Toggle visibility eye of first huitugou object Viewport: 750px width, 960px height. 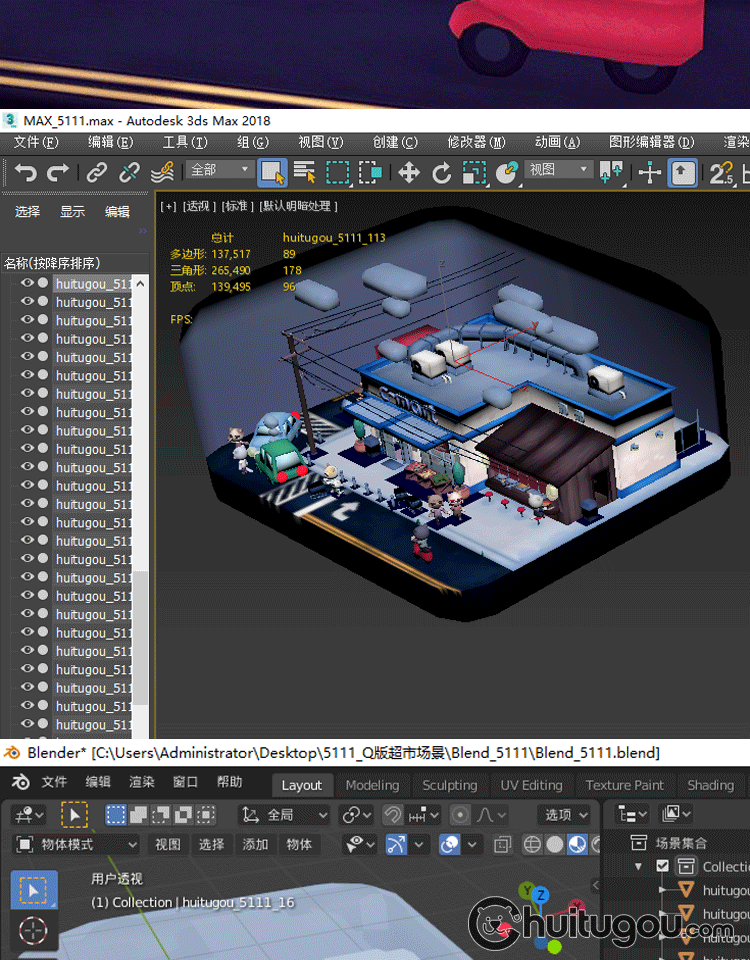[27, 284]
